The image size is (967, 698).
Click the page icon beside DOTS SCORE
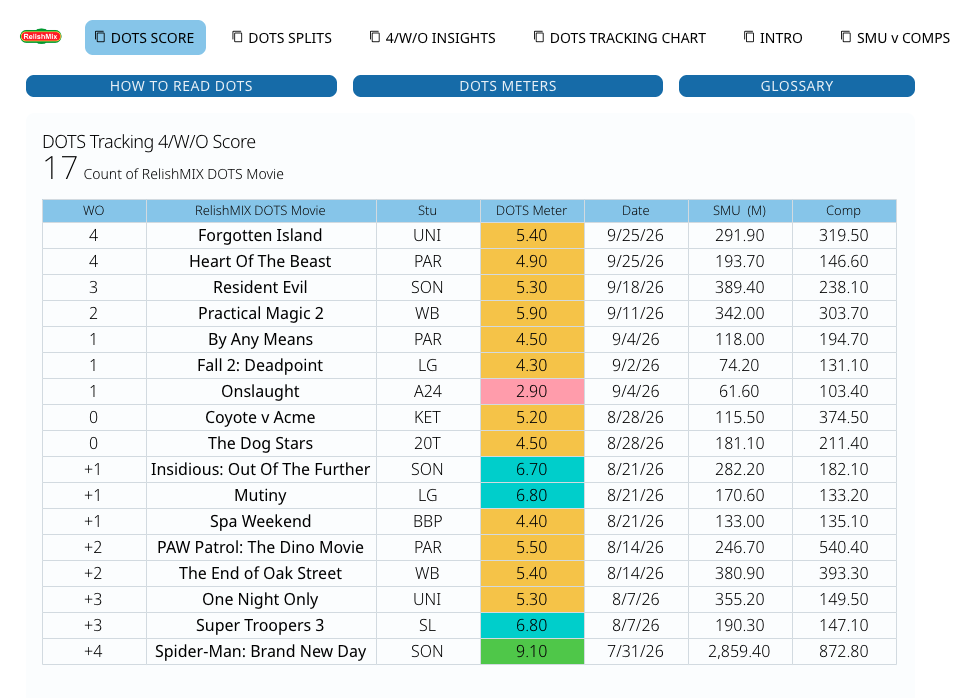coord(100,37)
